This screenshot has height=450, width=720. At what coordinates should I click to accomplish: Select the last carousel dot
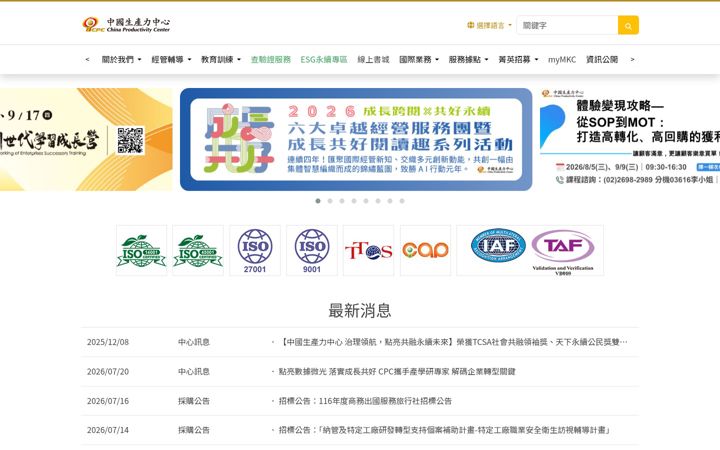click(402, 201)
